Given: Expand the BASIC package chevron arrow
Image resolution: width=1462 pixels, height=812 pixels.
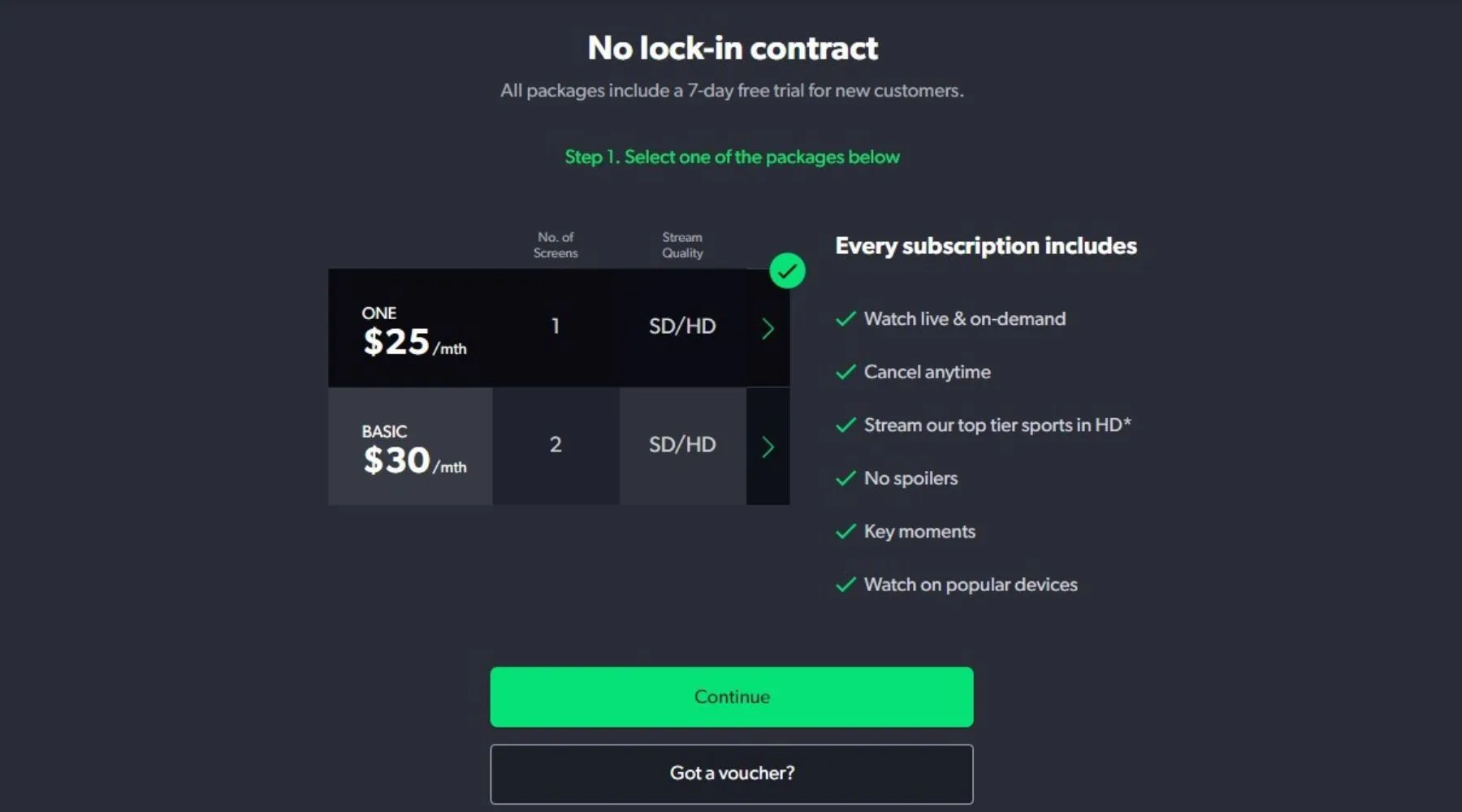Looking at the screenshot, I should coord(768,447).
